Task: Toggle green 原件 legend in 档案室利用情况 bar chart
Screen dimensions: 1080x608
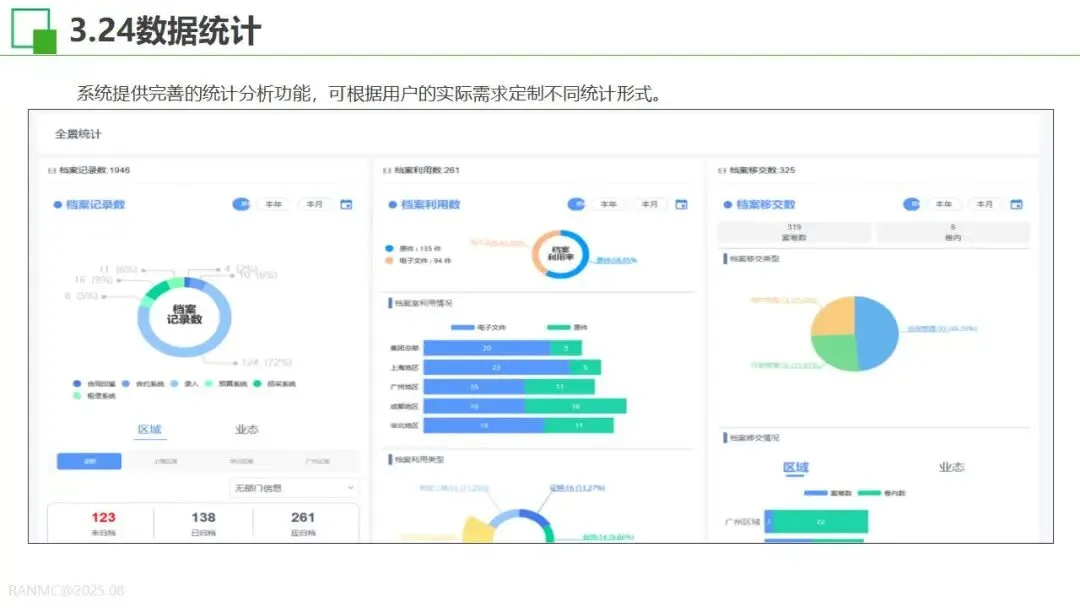Action: pyautogui.click(x=567, y=328)
